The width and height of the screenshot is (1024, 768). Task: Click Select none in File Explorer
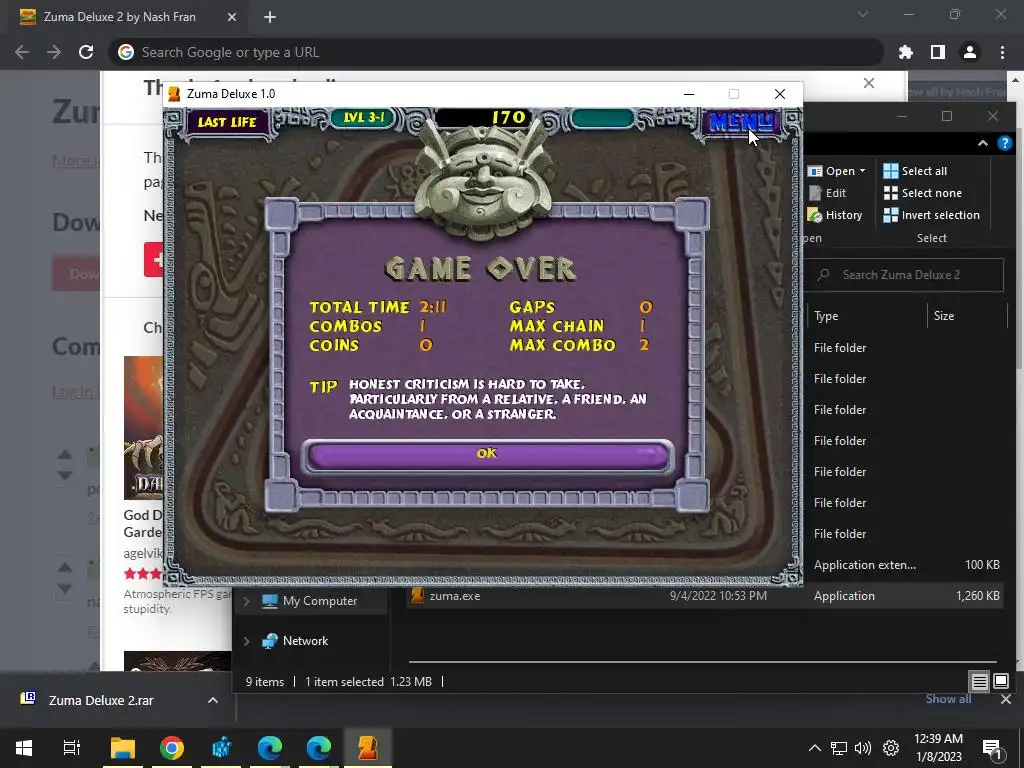pyautogui.click(x=922, y=193)
